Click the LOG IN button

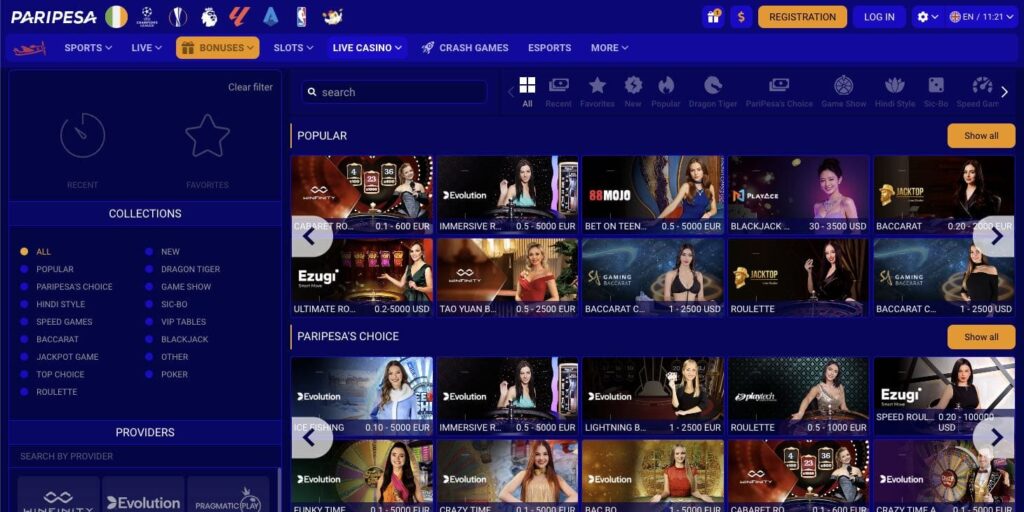pos(879,17)
